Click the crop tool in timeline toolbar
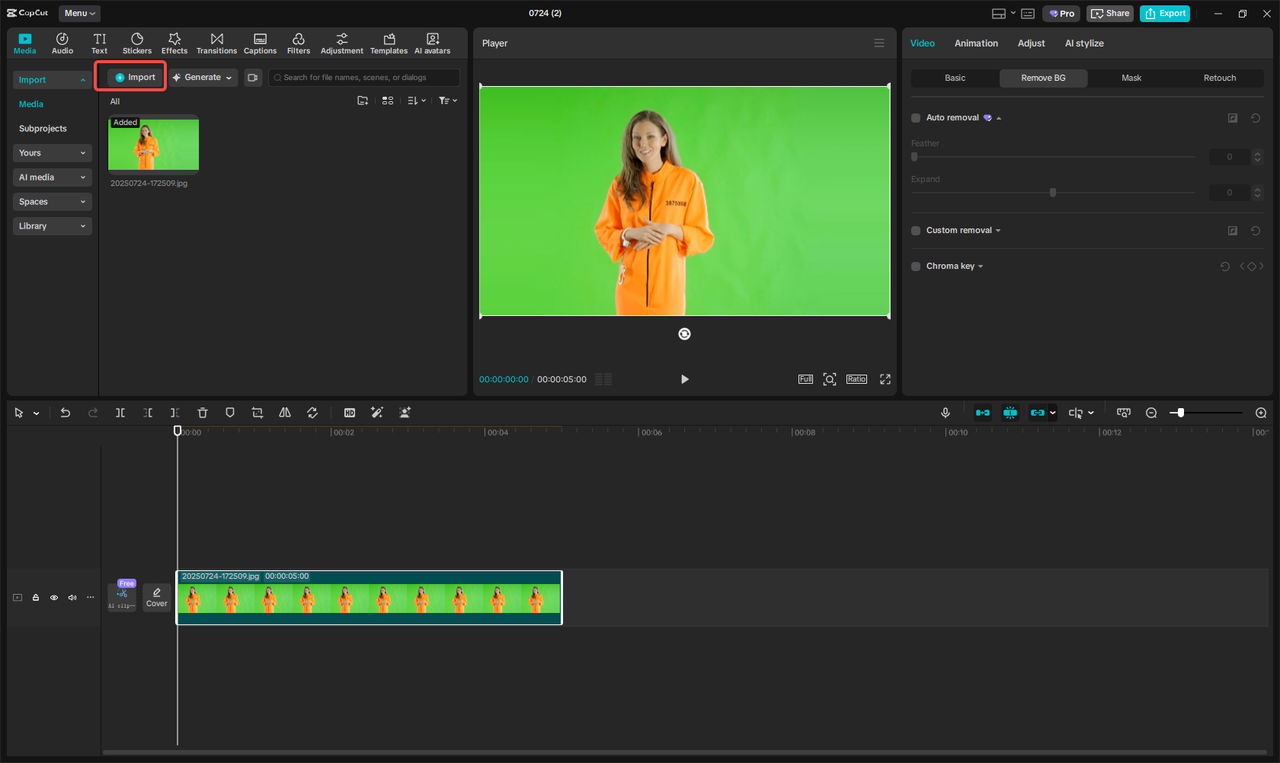 (257, 413)
